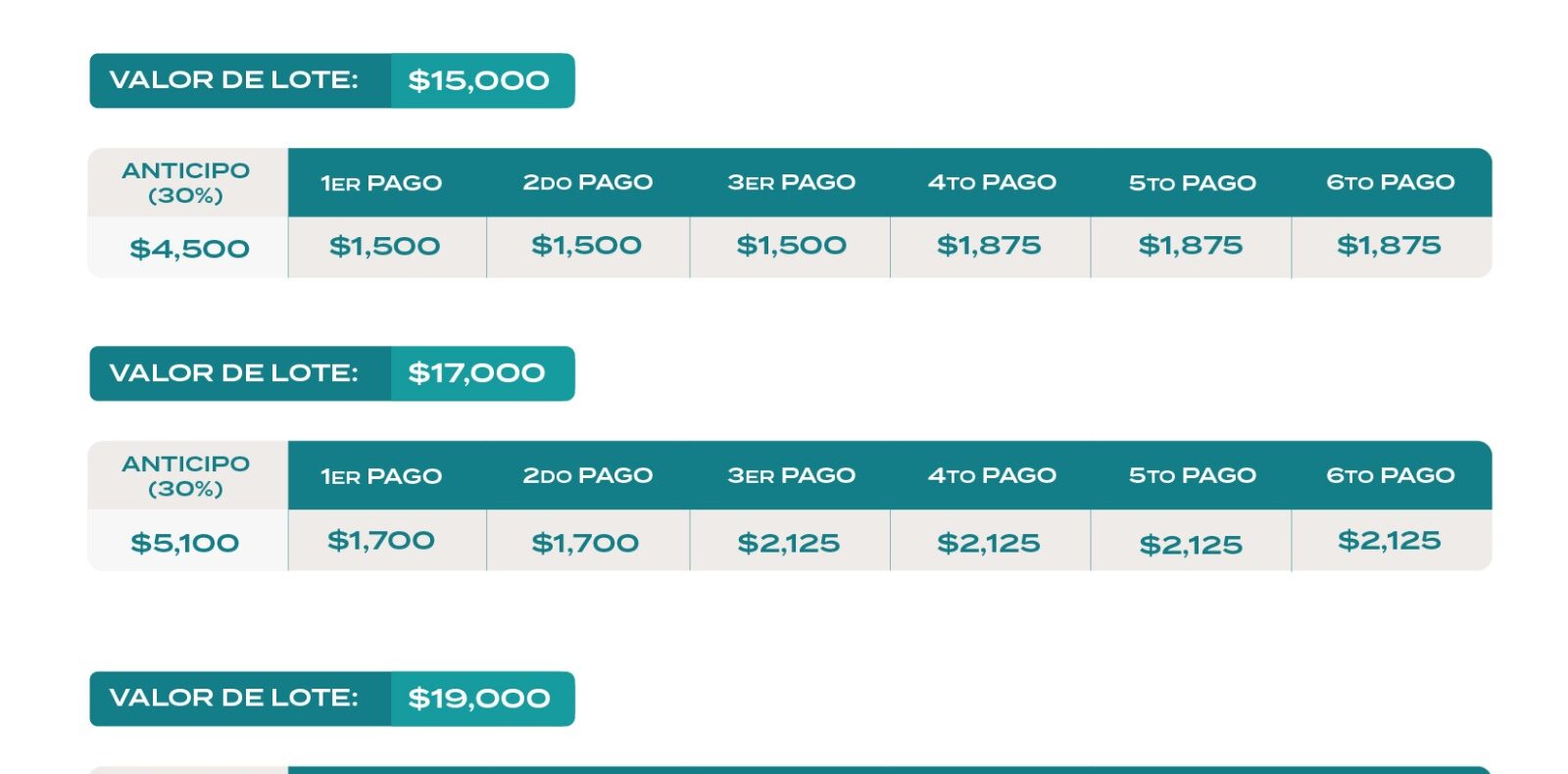1568x774 pixels.
Task: Click the $1,700 cell under 1ER PAGO
Action: pos(381,540)
